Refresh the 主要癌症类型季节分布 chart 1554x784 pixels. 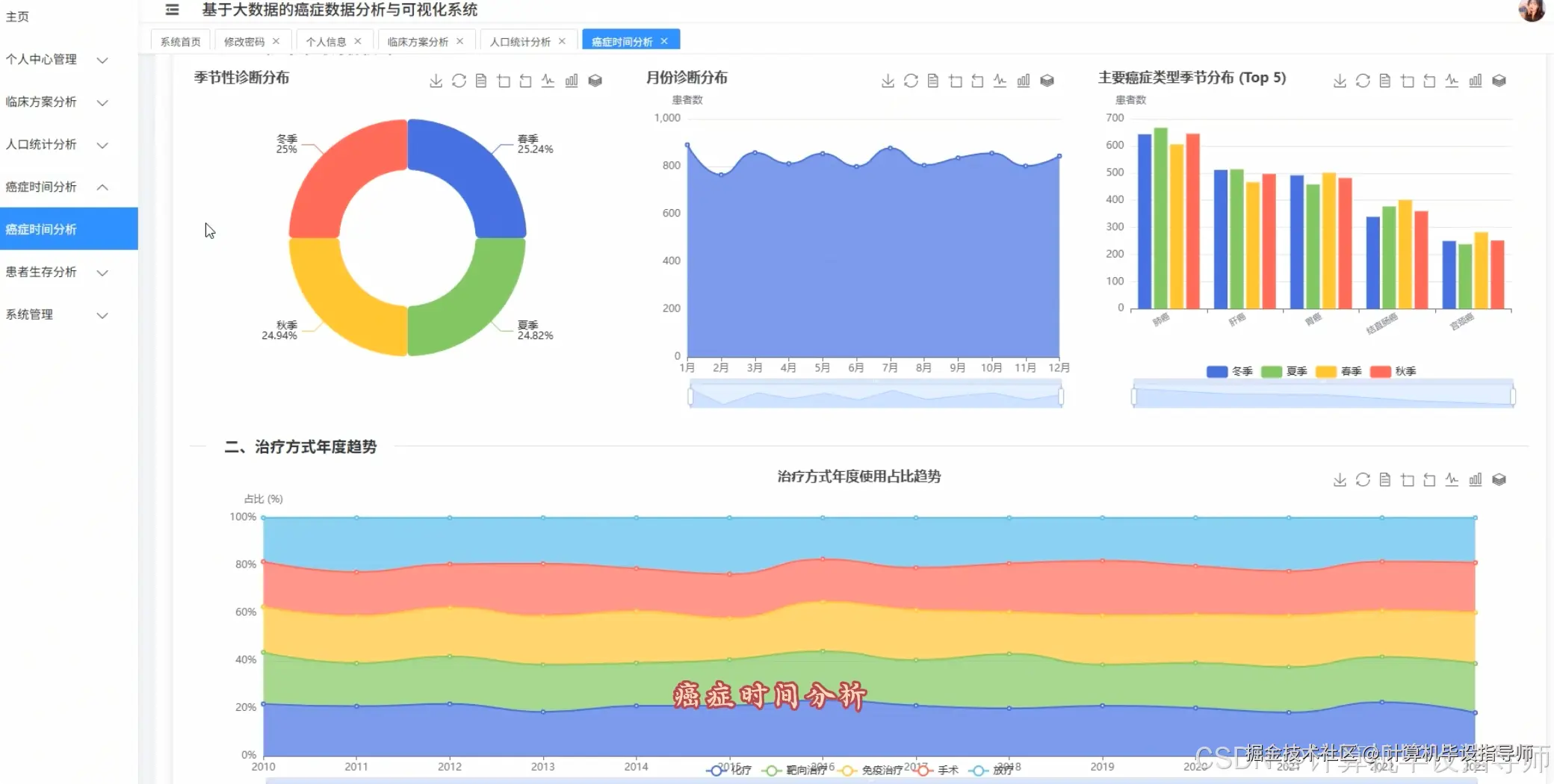(x=1362, y=81)
